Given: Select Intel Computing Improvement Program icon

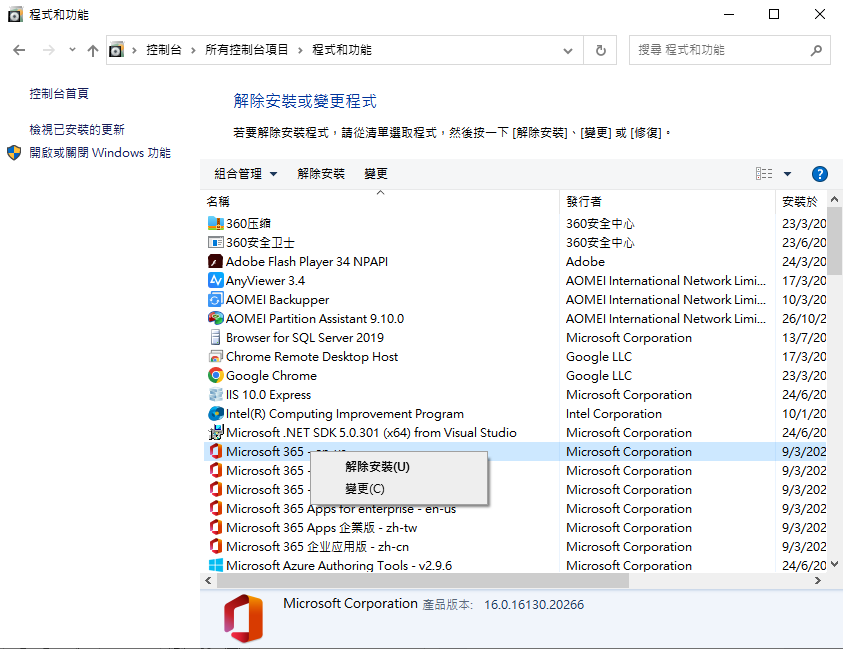Looking at the screenshot, I should tap(216, 413).
